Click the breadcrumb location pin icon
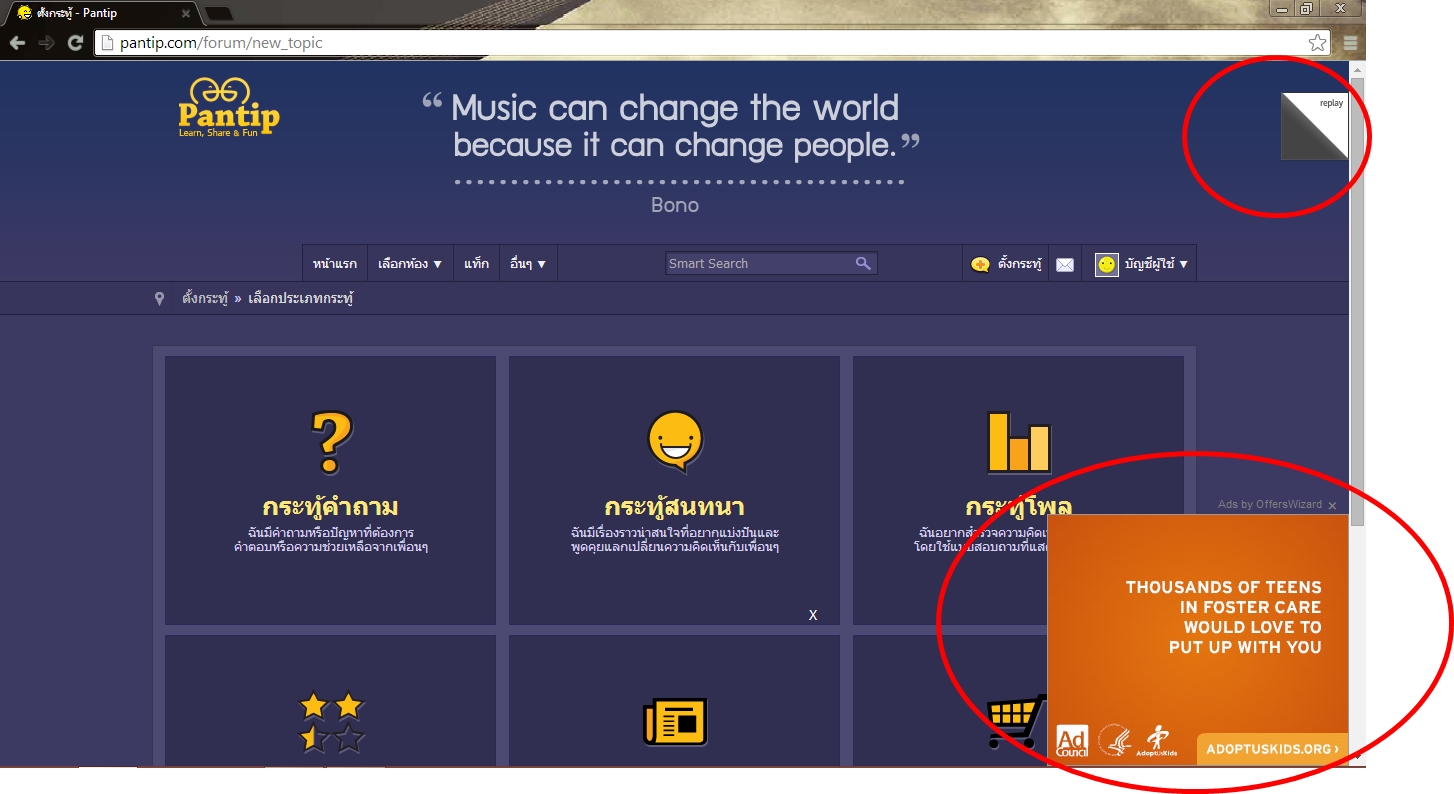This screenshot has width=1454, height=794. 159,298
